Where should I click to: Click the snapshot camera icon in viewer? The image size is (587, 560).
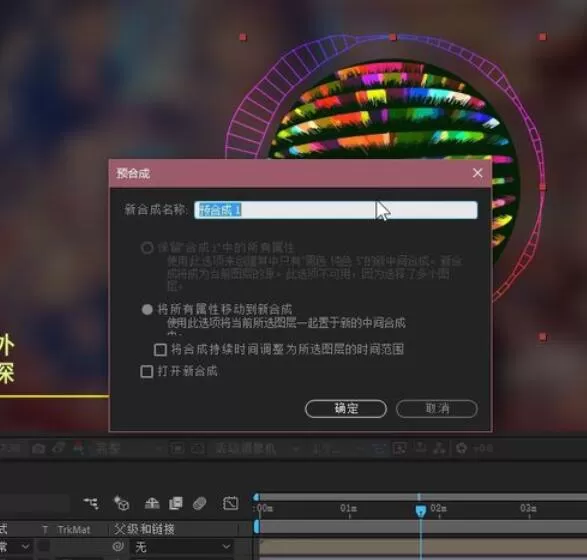coord(39,448)
